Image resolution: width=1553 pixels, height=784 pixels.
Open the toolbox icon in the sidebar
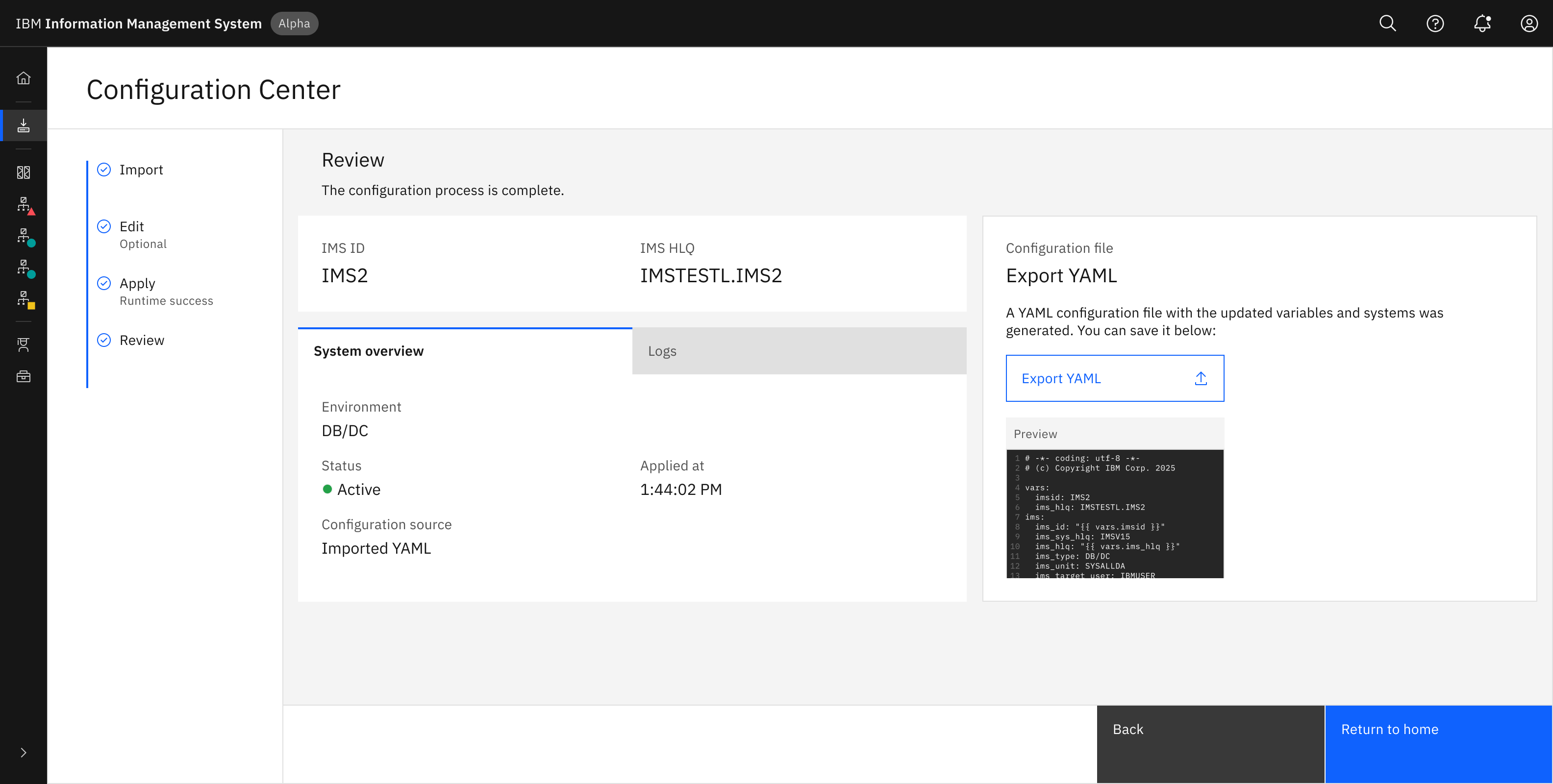(24, 377)
